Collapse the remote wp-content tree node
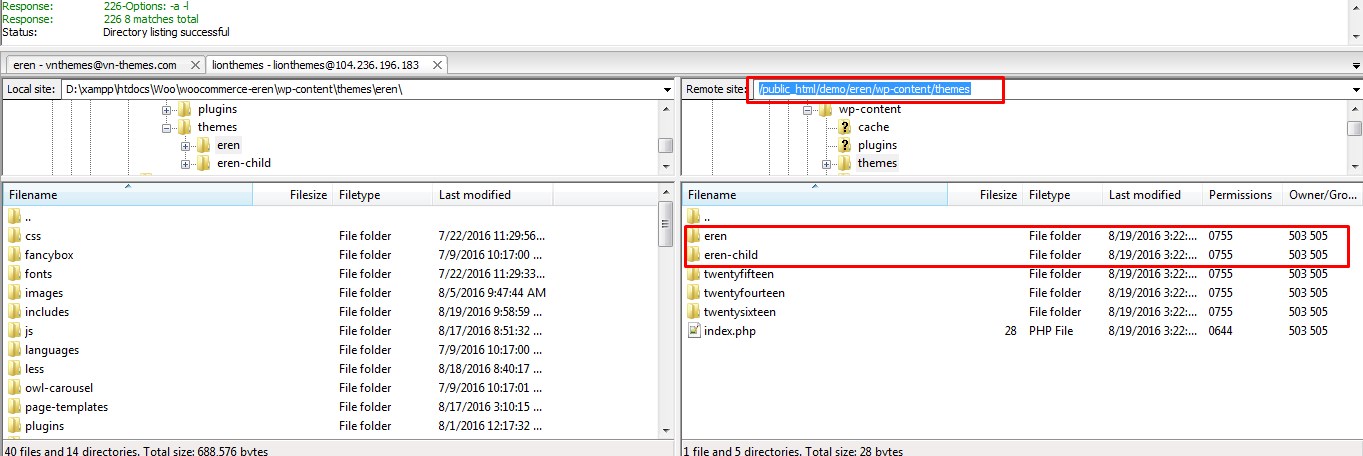 808,109
